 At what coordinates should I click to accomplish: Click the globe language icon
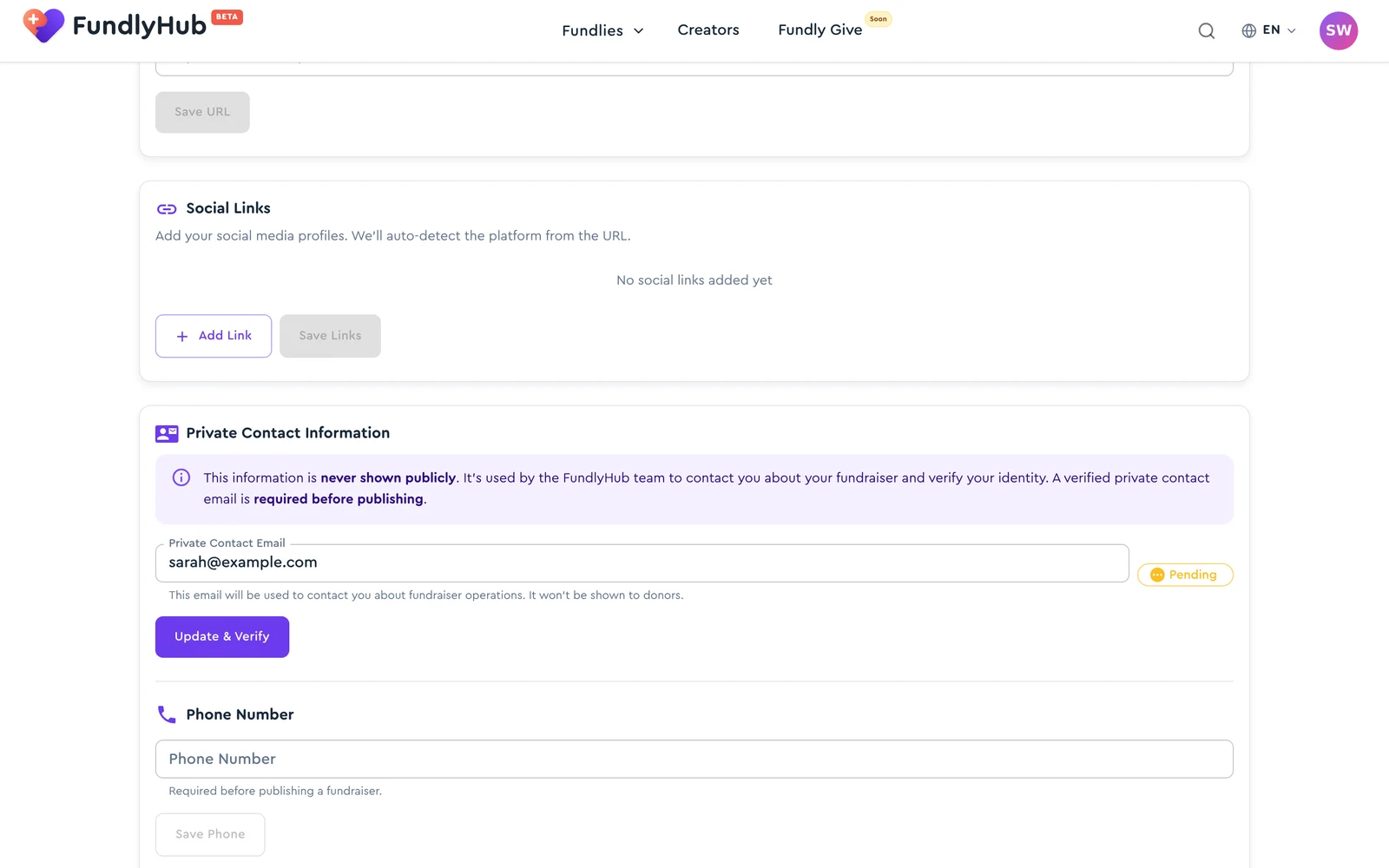click(1248, 30)
